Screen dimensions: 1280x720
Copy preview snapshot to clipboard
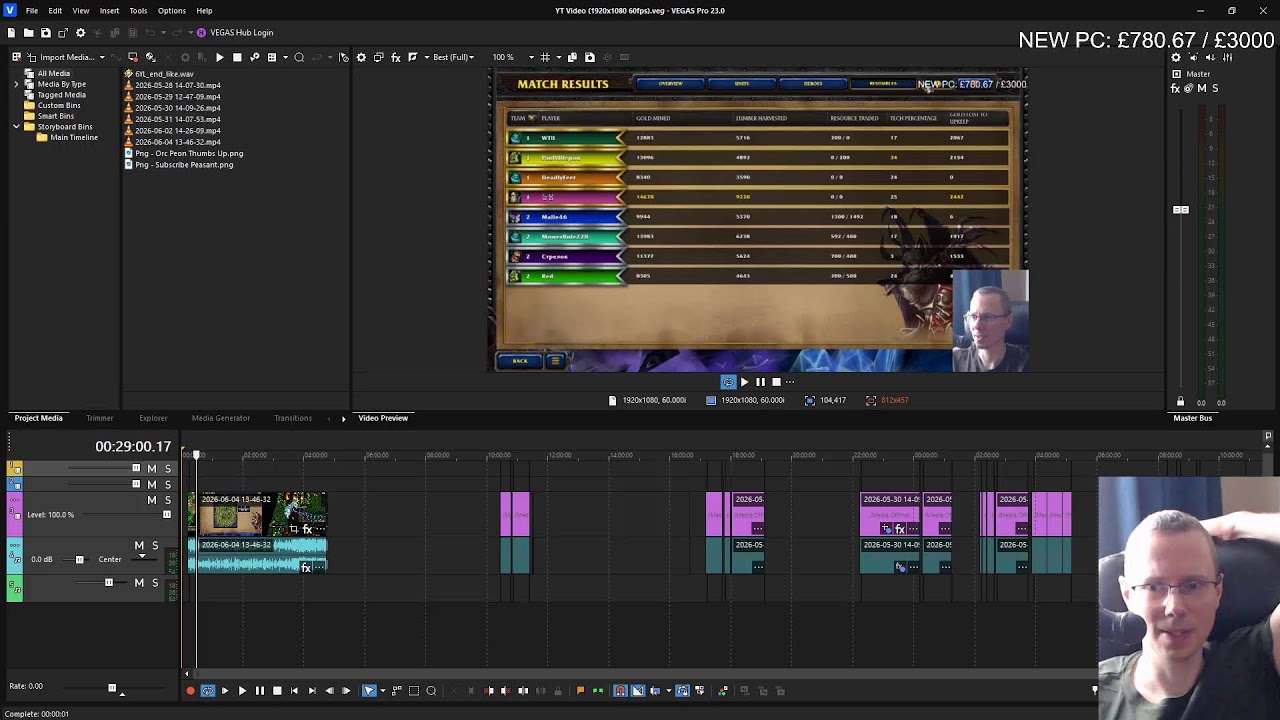(572, 57)
